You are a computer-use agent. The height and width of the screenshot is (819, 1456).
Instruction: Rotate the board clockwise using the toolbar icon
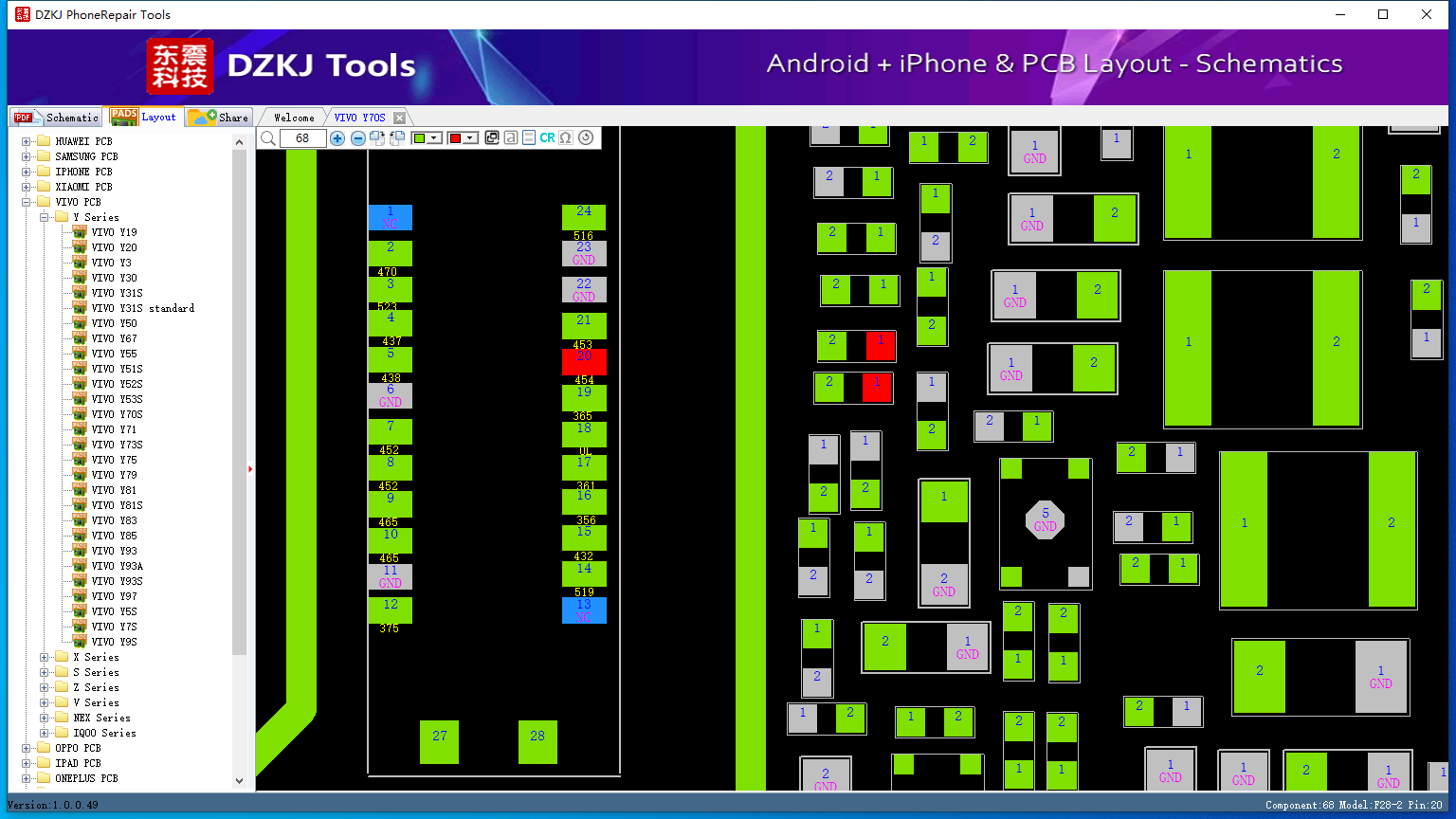click(x=377, y=138)
